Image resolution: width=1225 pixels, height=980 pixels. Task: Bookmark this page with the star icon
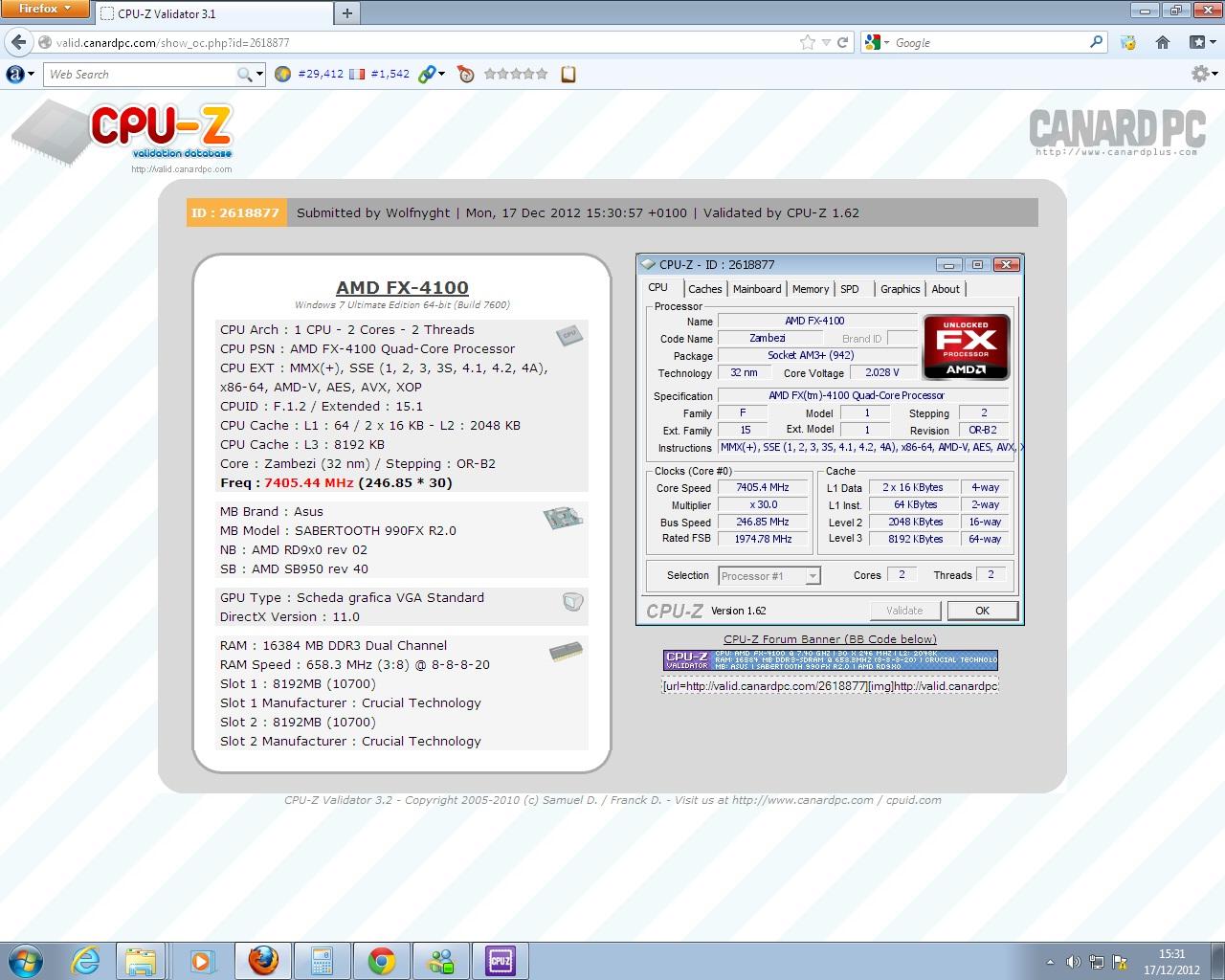[x=808, y=42]
